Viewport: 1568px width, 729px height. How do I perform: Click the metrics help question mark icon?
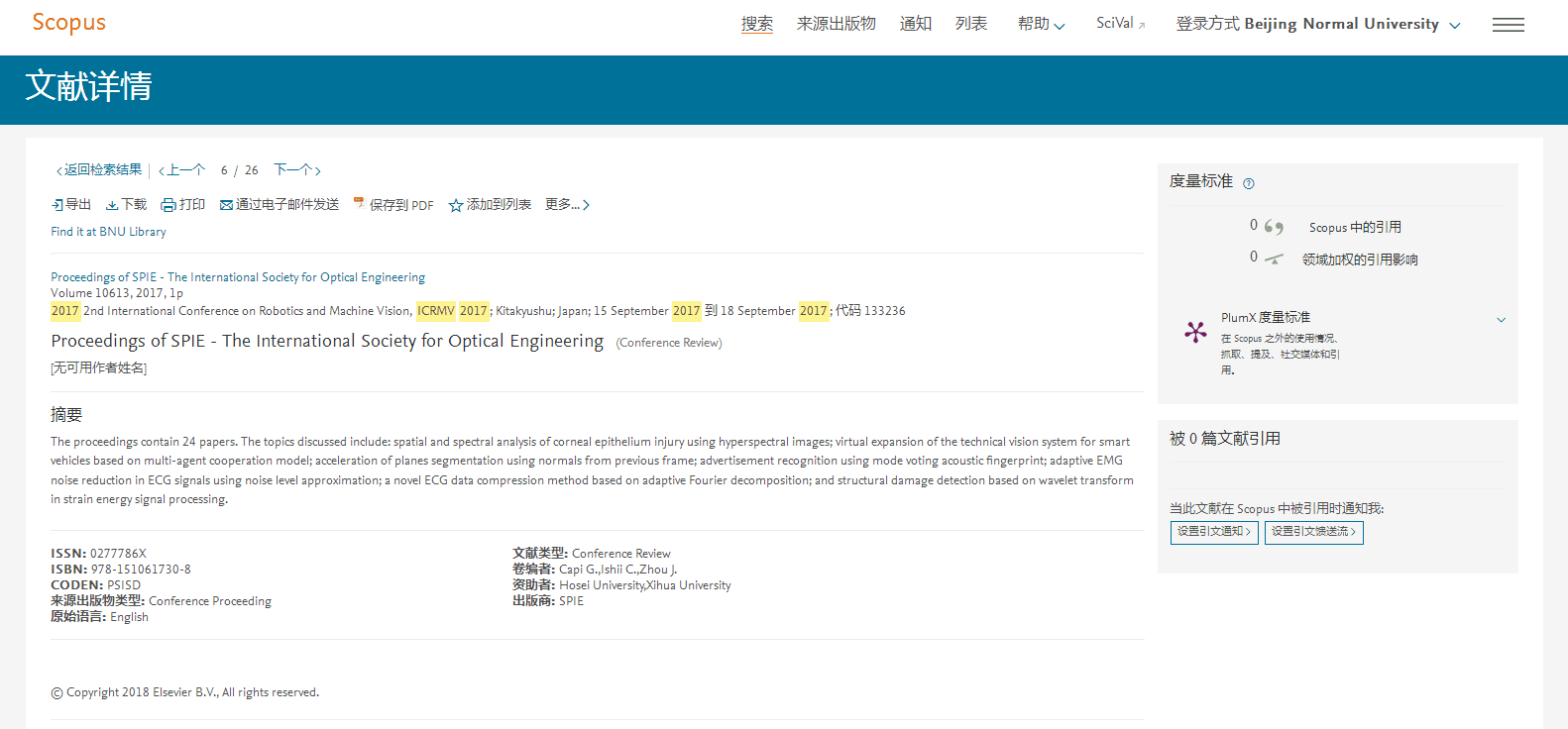[x=1249, y=183]
